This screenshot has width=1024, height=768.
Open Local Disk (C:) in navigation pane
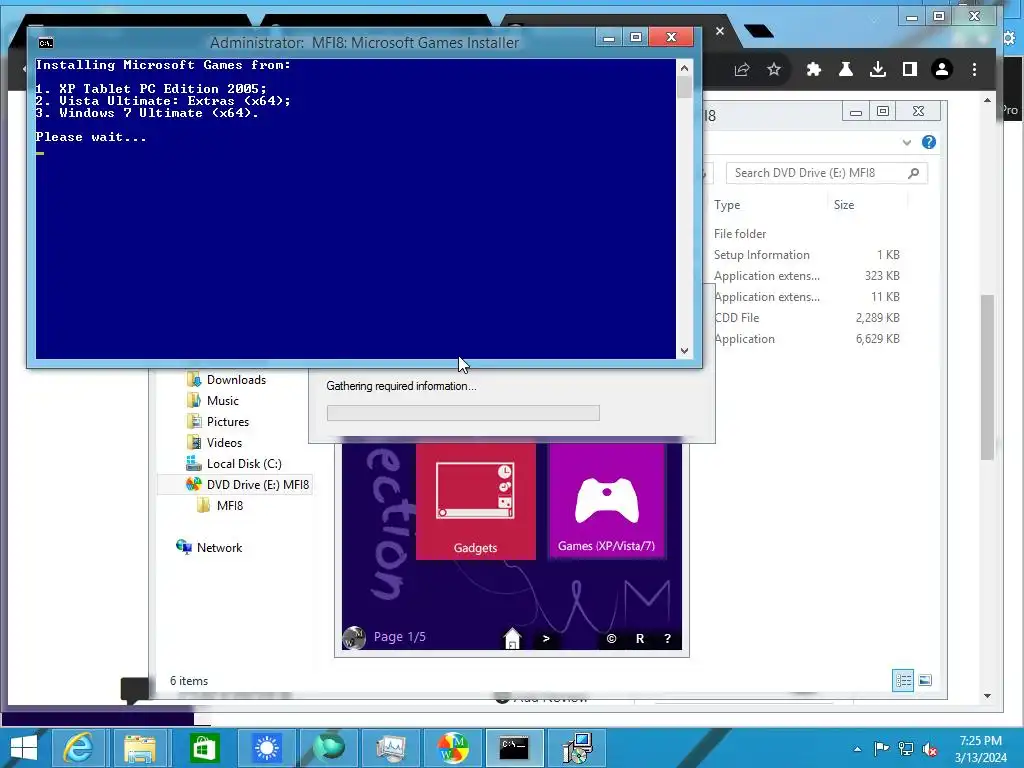coord(244,464)
